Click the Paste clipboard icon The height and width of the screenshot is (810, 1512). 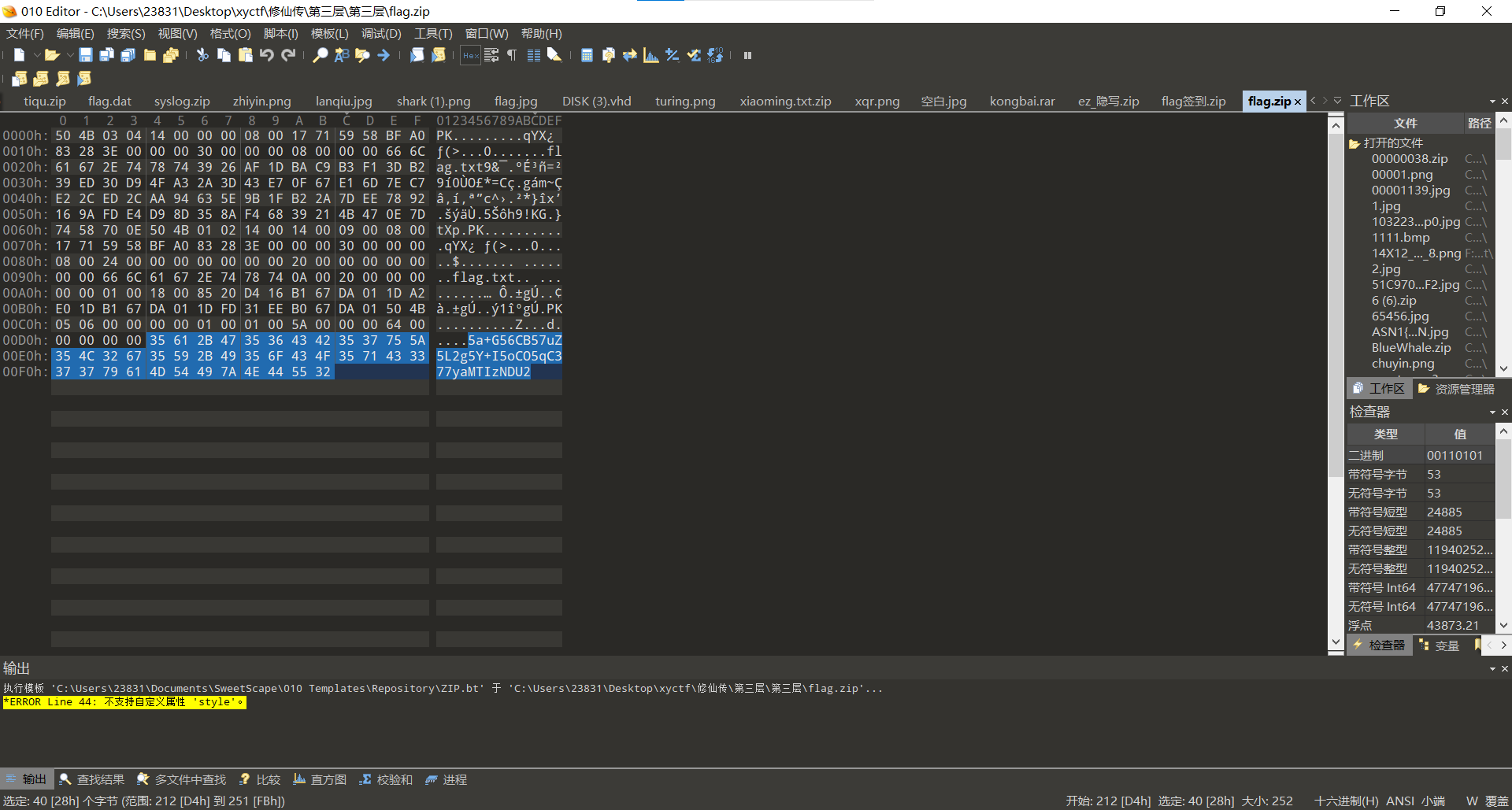click(245, 55)
